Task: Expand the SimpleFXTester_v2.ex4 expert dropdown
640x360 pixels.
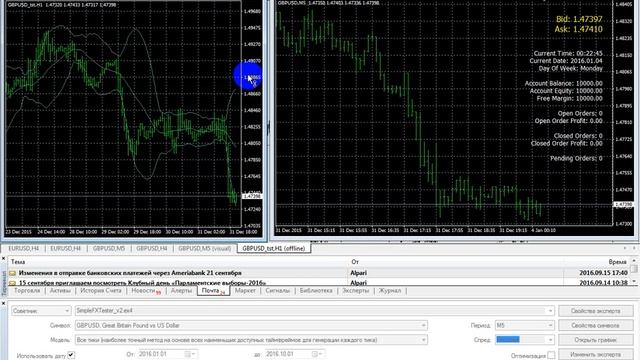Action: pos(550,311)
